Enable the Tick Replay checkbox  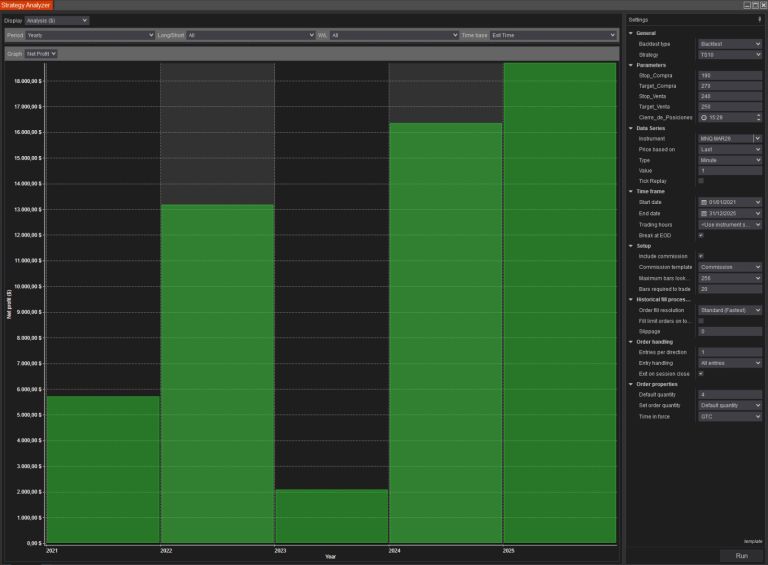pyautogui.click(x=701, y=181)
